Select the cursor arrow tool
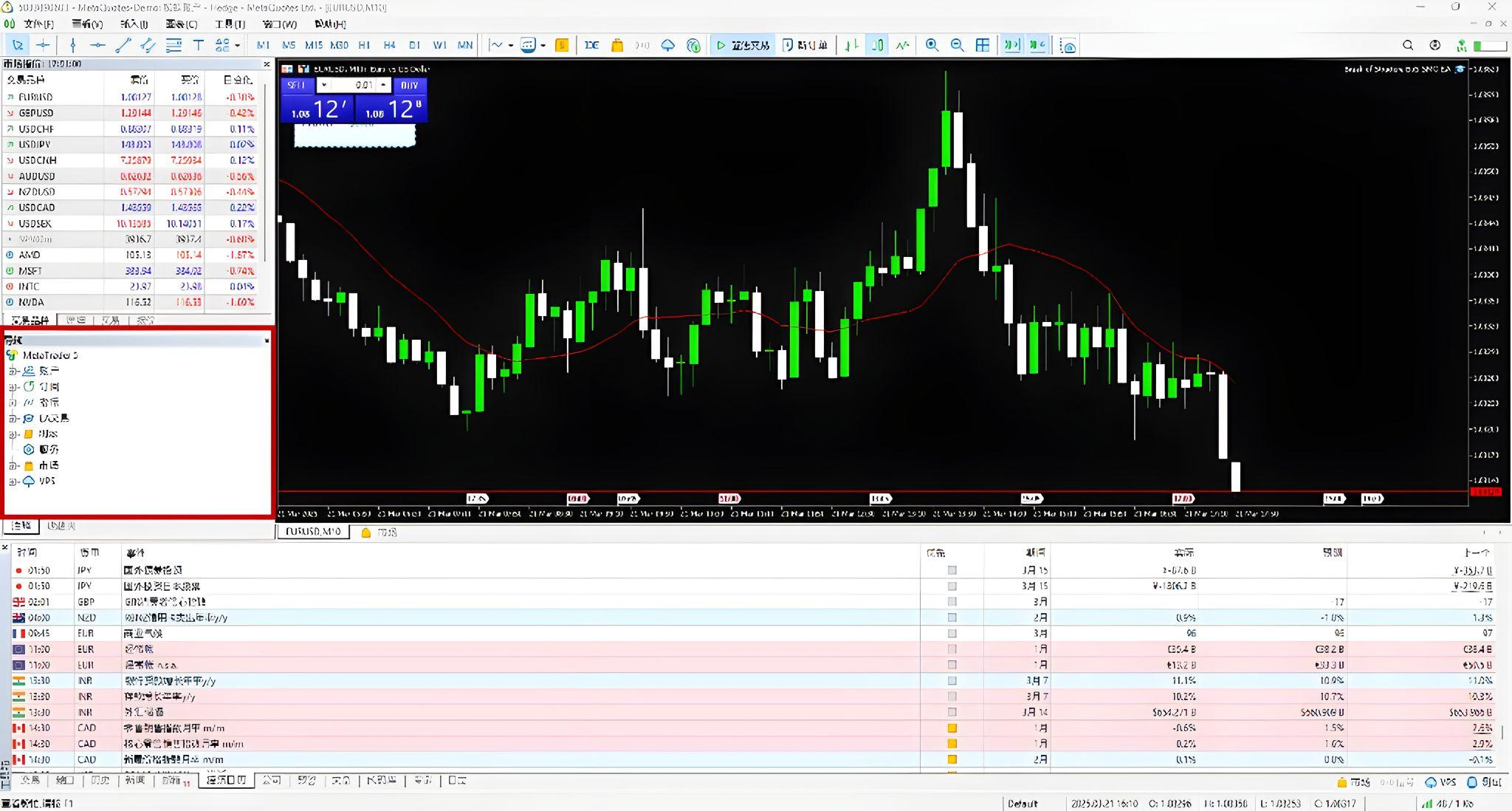 pos(17,45)
